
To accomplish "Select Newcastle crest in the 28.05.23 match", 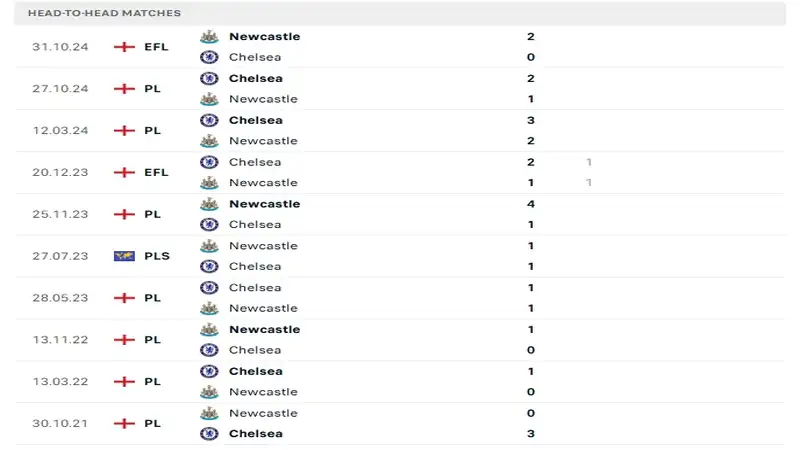I will point(209,308).
